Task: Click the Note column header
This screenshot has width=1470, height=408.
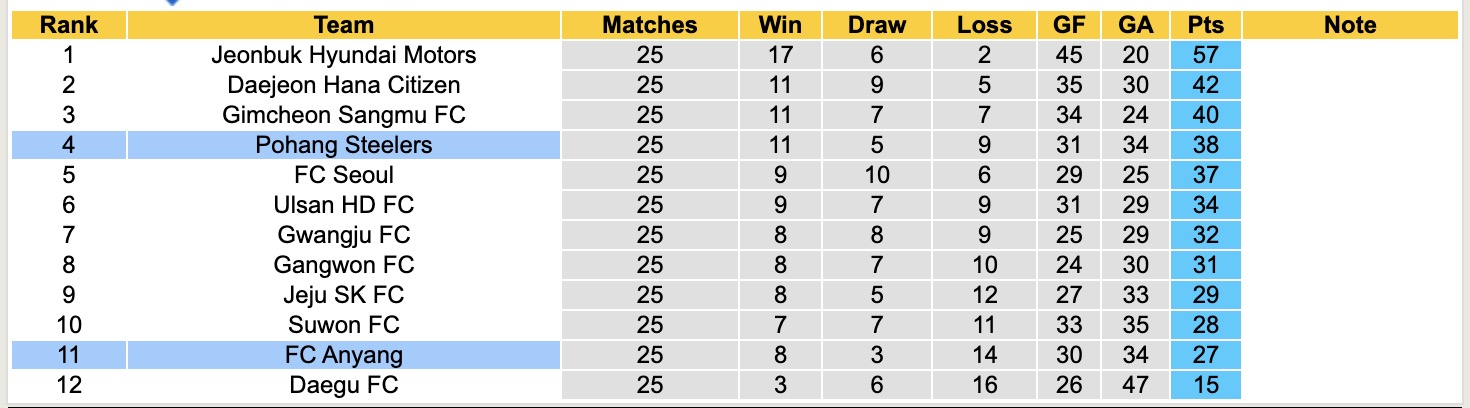Action: pyautogui.click(x=1350, y=26)
